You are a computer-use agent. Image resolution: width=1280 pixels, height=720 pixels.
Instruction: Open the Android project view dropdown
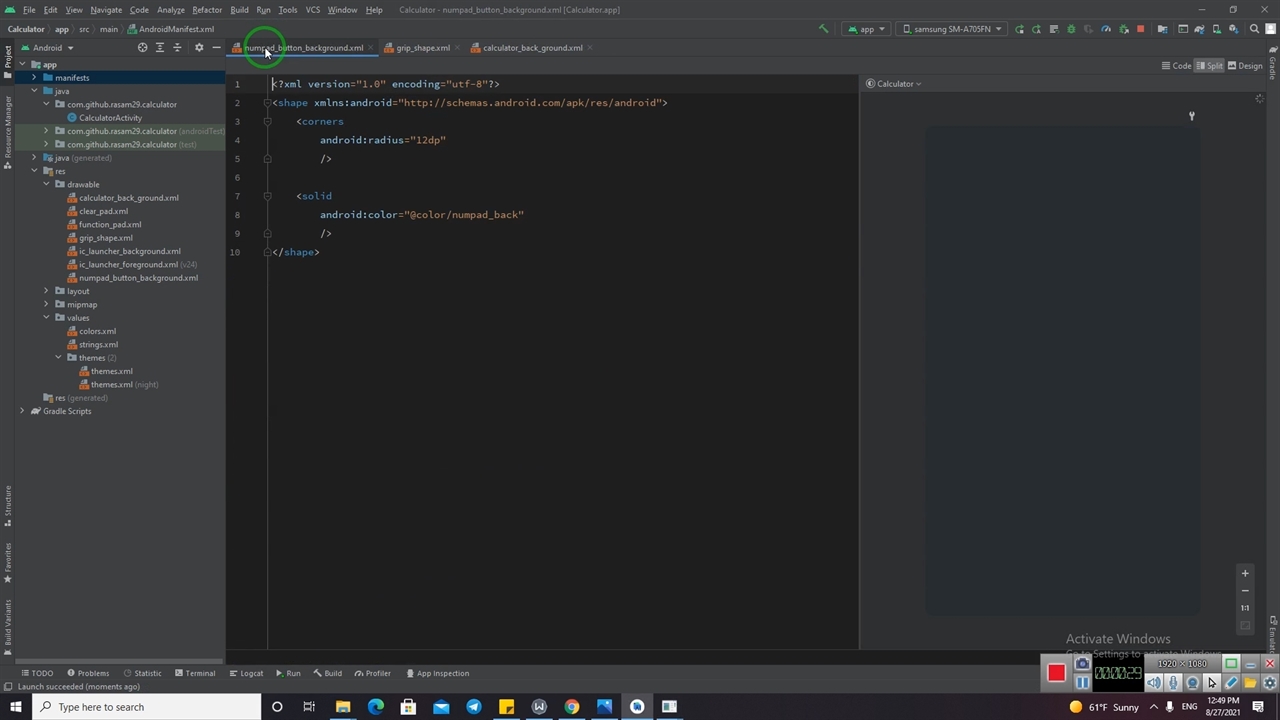[48, 48]
